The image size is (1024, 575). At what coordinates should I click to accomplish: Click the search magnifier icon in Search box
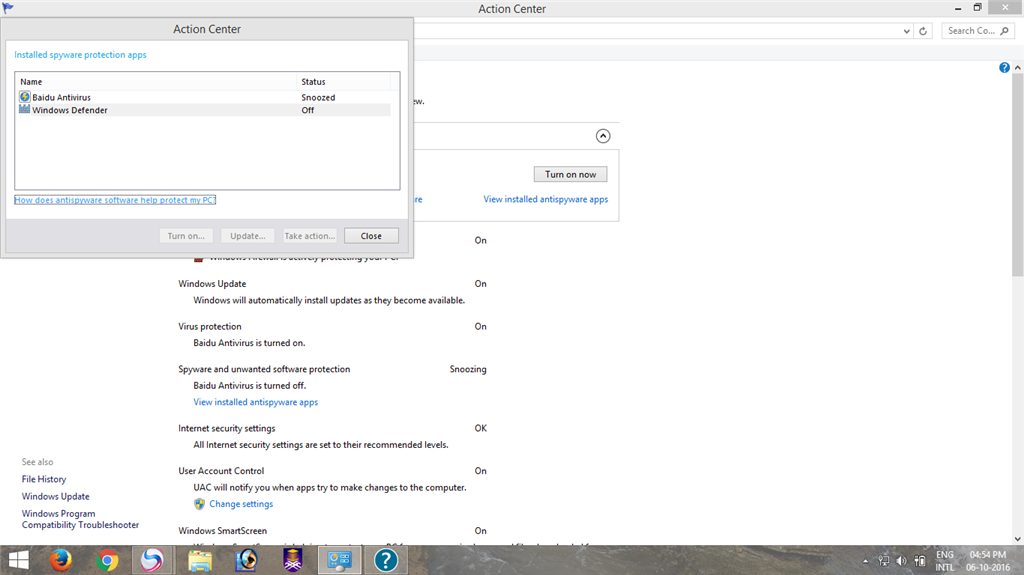coord(1004,31)
